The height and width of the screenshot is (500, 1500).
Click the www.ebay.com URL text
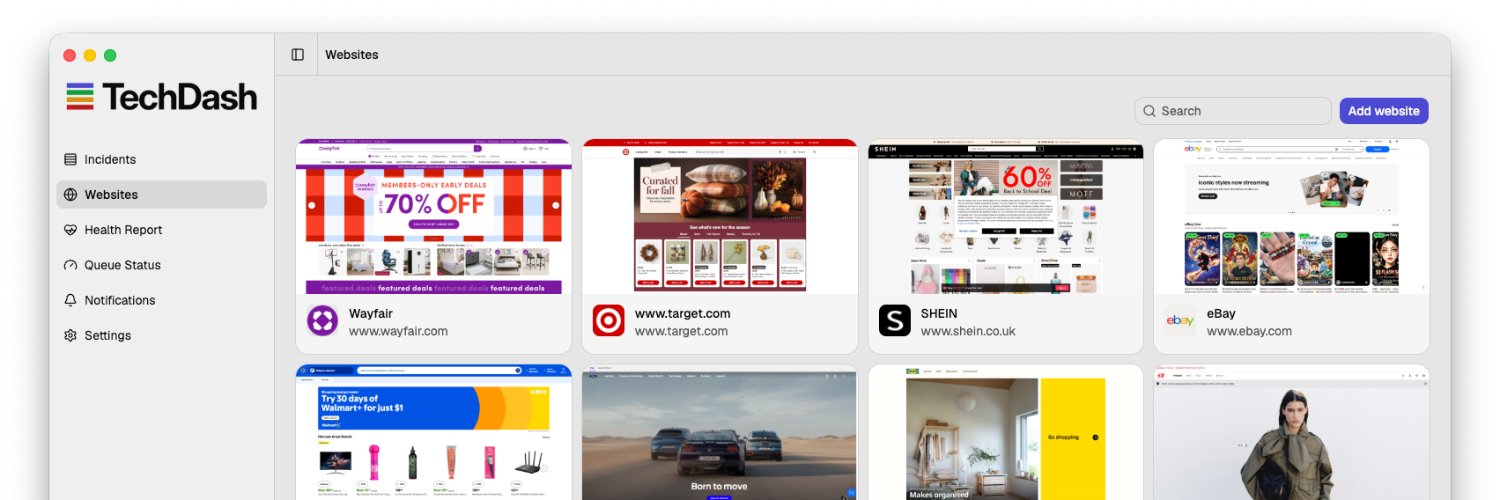[1249, 331]
